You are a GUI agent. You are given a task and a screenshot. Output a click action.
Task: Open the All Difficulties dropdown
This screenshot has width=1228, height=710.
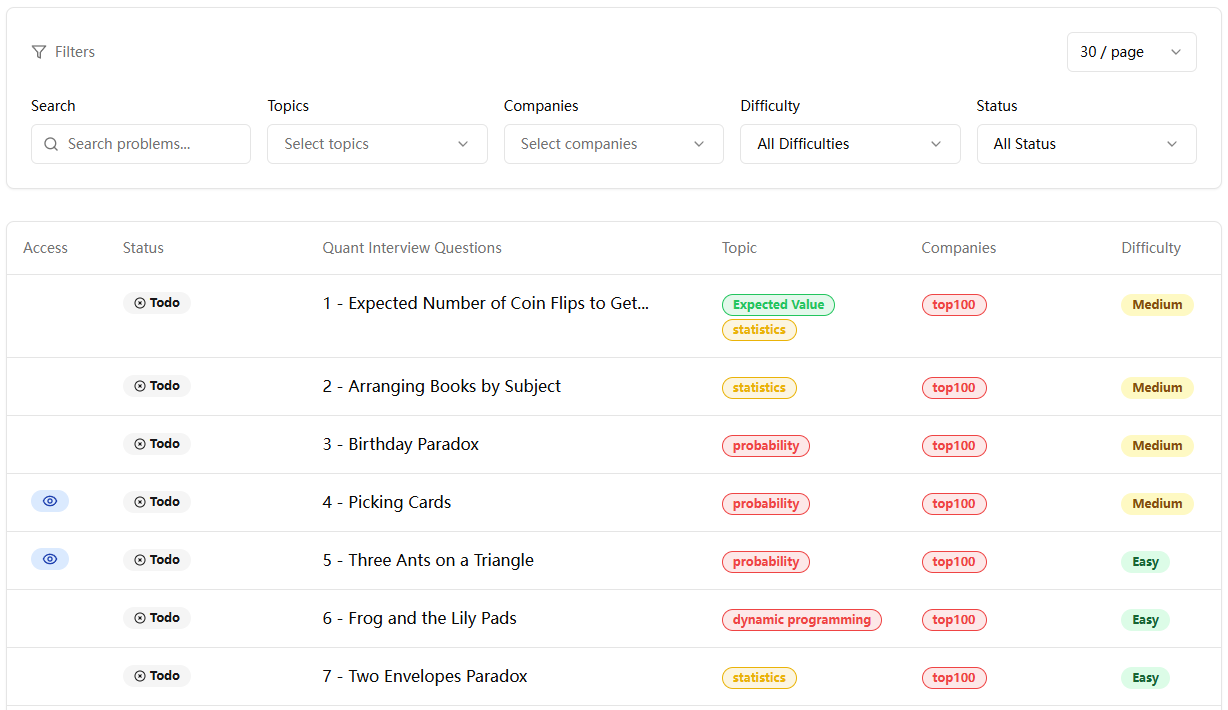click(x=849, y=144)
